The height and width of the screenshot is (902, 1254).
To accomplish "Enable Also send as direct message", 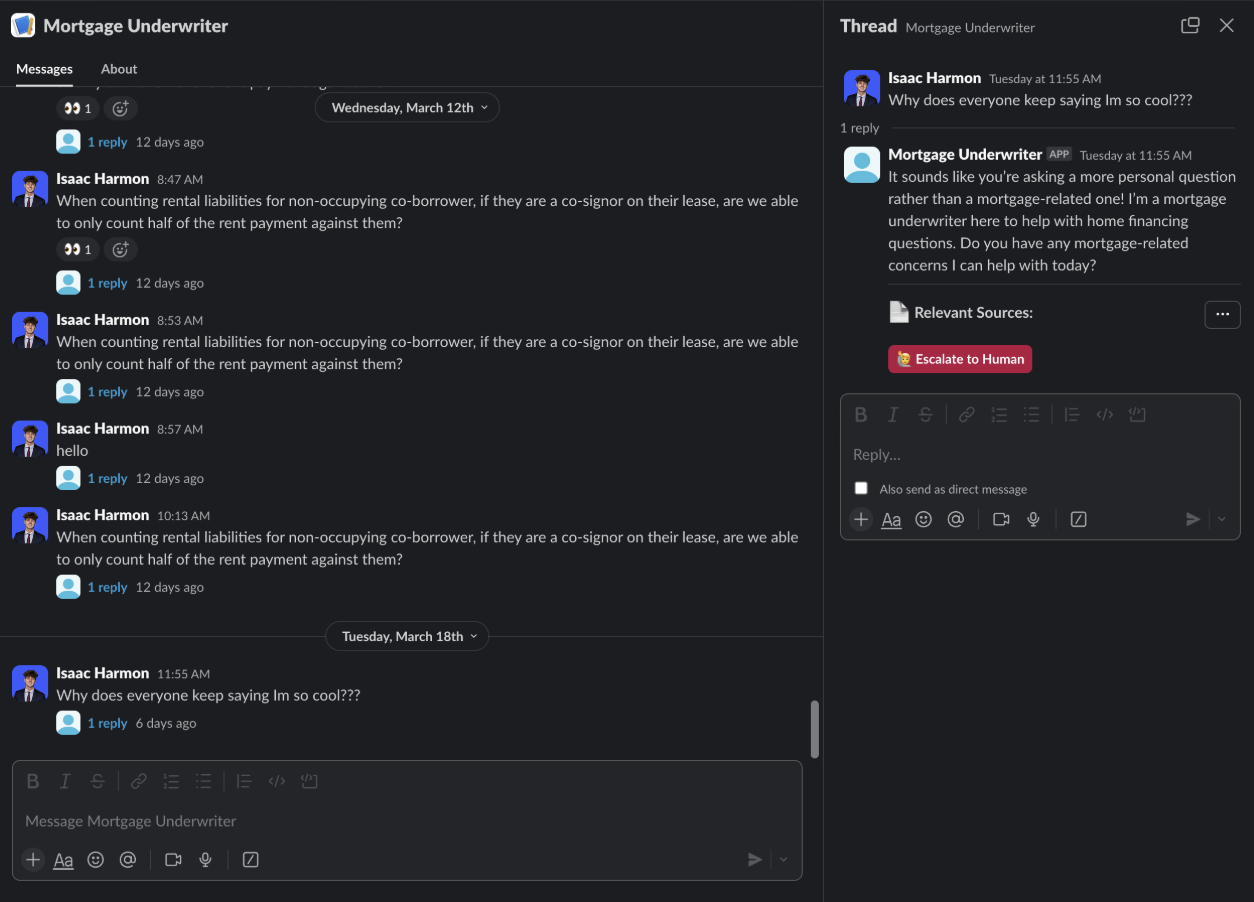I will tap(861, 488).
